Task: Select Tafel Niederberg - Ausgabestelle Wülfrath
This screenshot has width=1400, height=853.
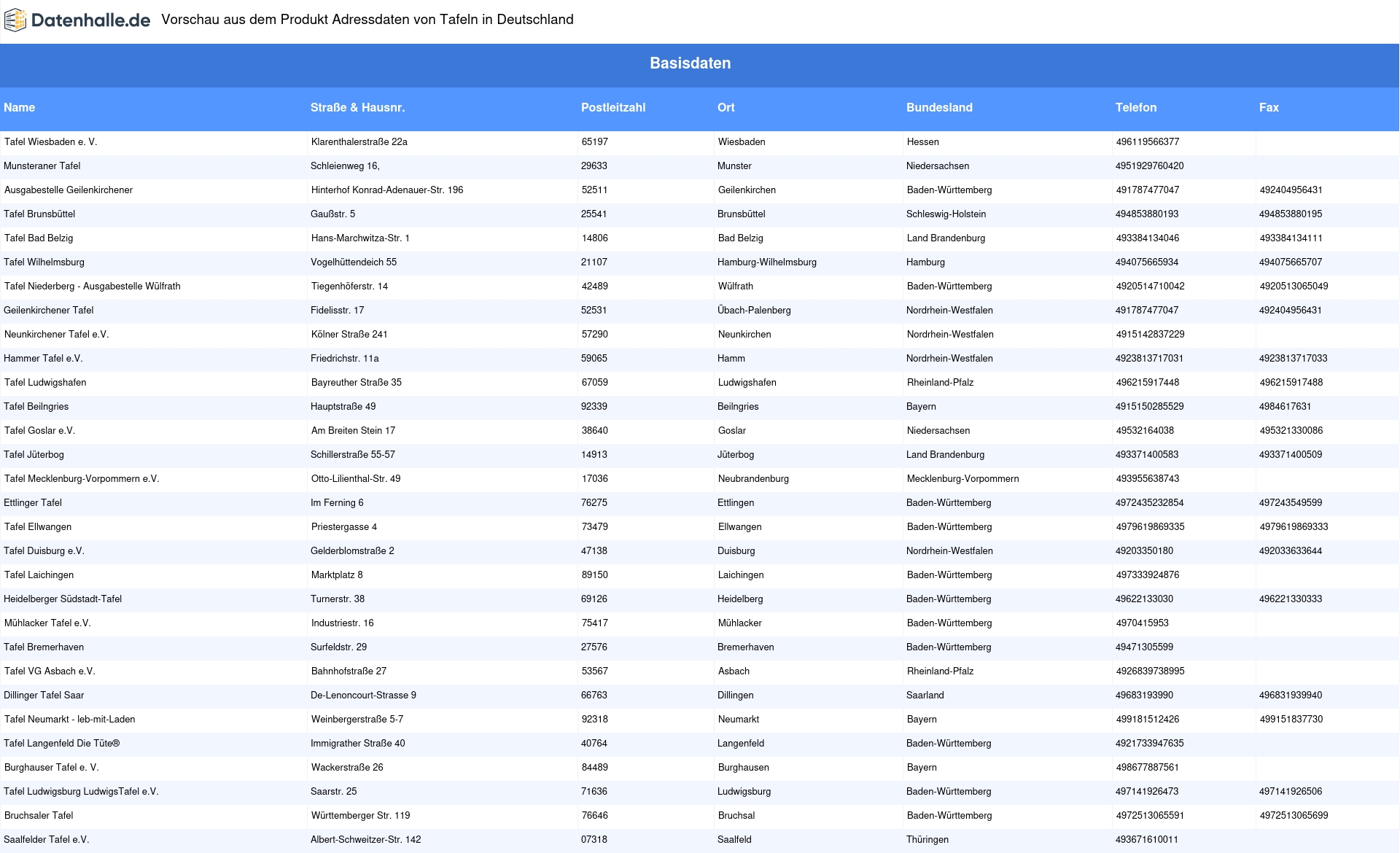Action: [x=93, y=287]
